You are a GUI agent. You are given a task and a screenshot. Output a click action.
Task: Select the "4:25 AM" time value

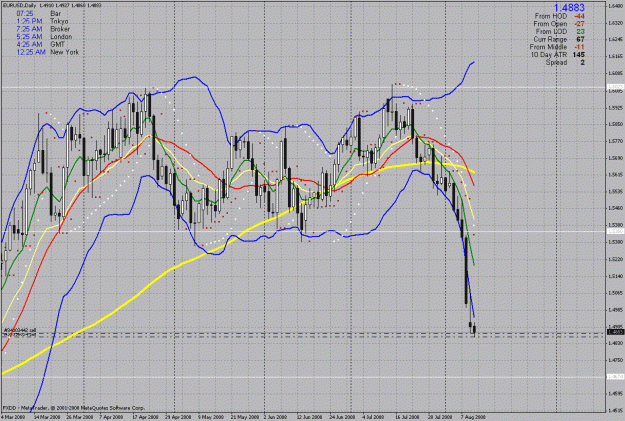(29, 44)
